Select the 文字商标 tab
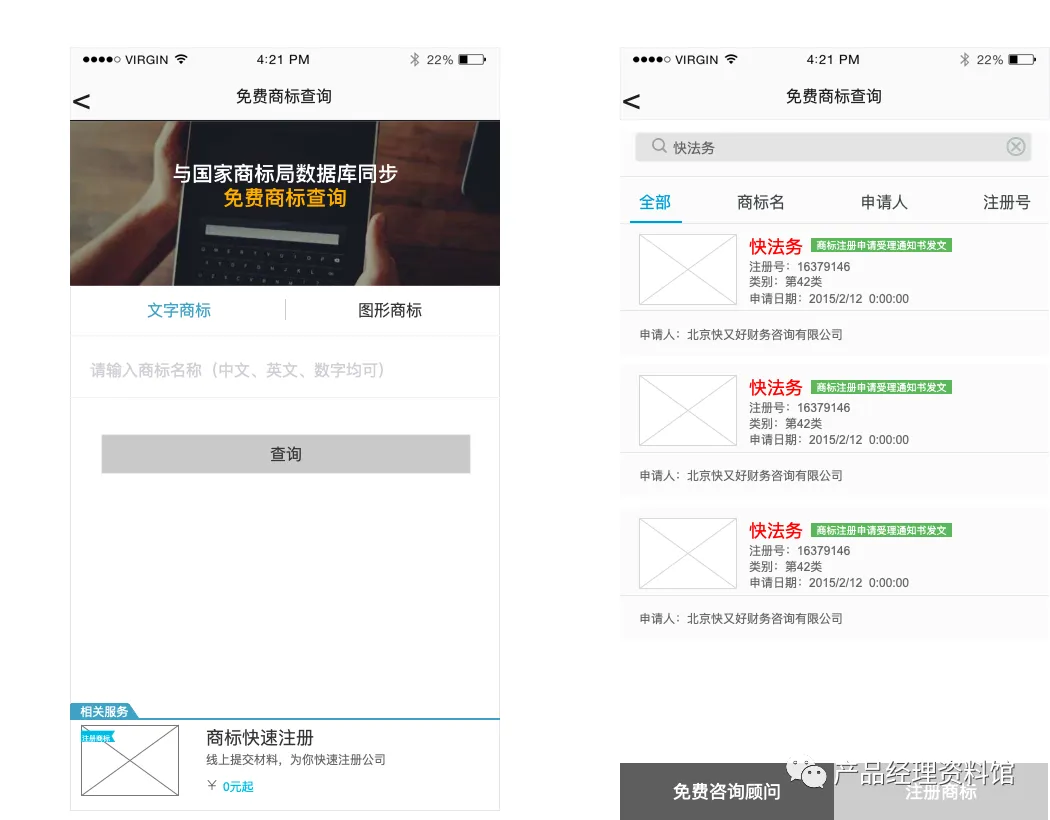Viewport: 1050px width, 820px height. click(179, 310)
